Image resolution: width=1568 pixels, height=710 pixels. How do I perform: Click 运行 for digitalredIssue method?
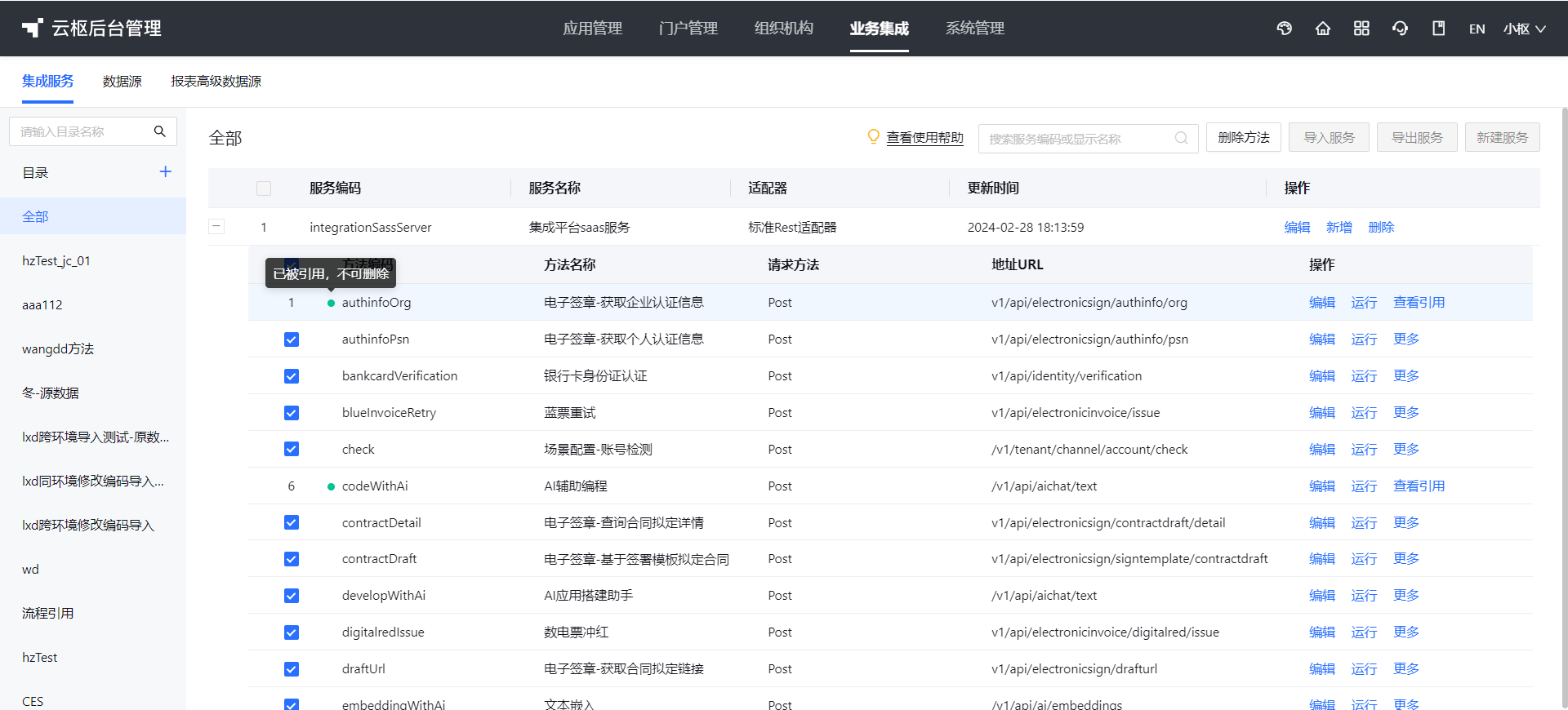[x=1364, y=632]
